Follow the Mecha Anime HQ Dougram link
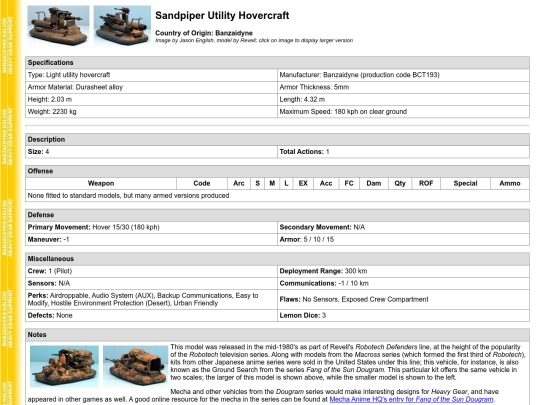 [x=411, y=399]
